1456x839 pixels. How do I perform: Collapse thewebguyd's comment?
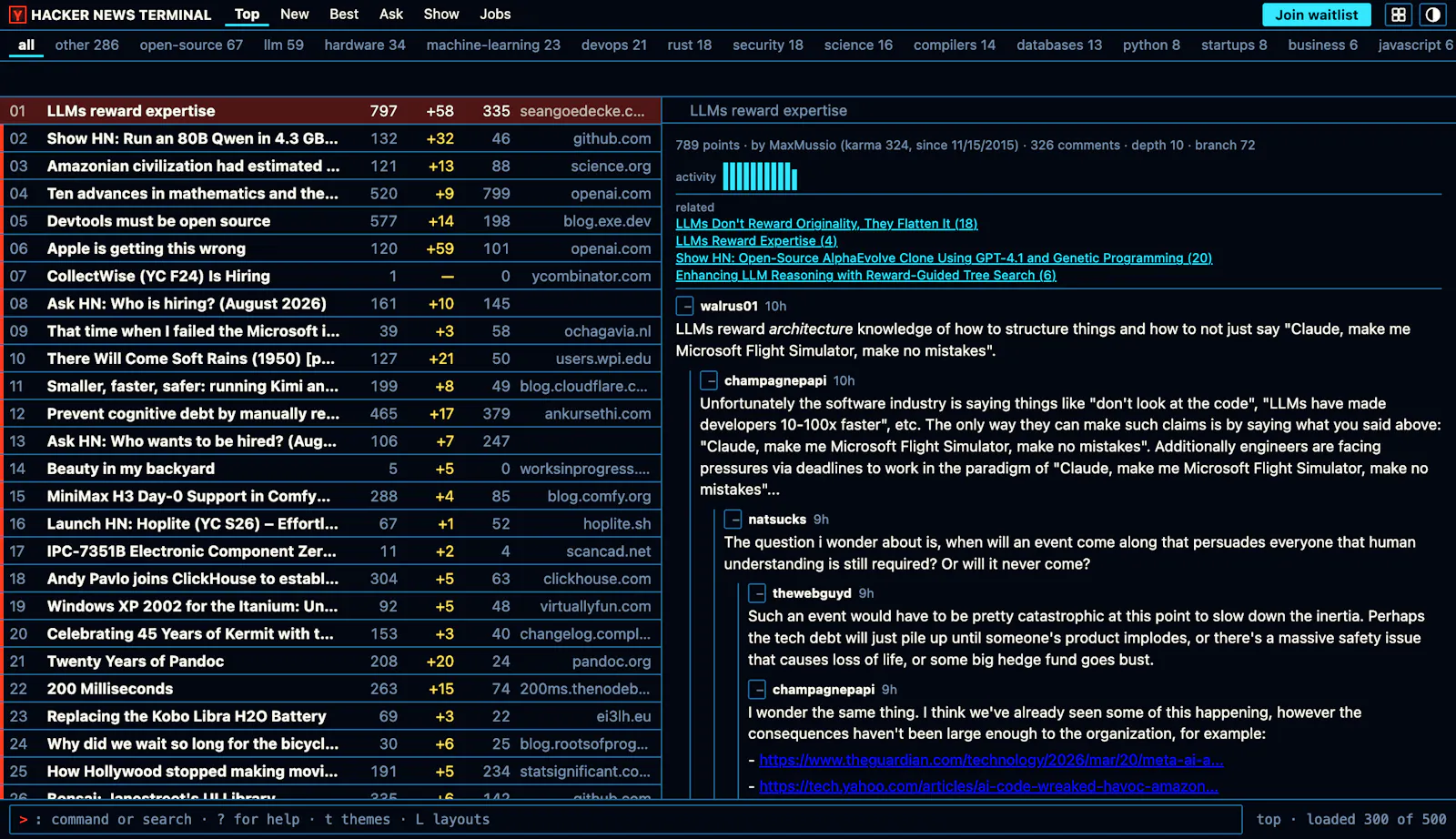point(757,593)
